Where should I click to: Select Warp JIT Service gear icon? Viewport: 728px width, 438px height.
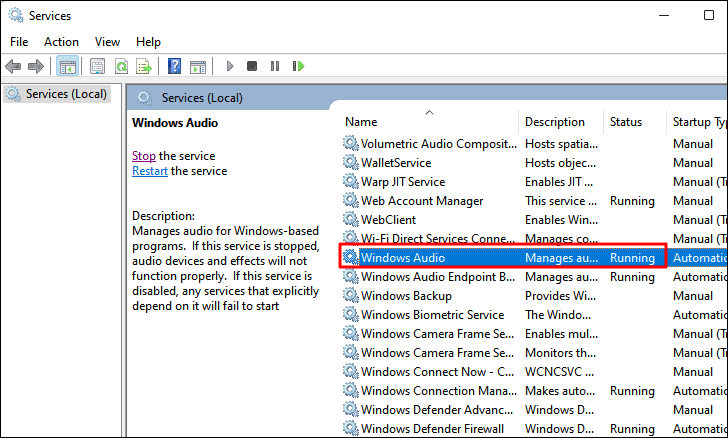351,182
